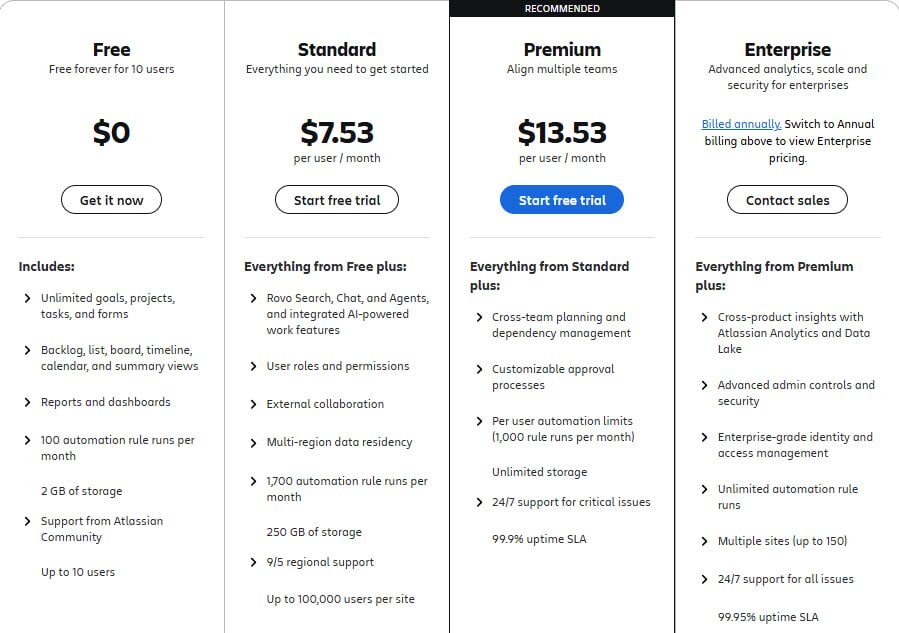Expand Multi-region data residency item
This screenshot has height=633, width=899.
pyautogui.click(x=254, y=442)
